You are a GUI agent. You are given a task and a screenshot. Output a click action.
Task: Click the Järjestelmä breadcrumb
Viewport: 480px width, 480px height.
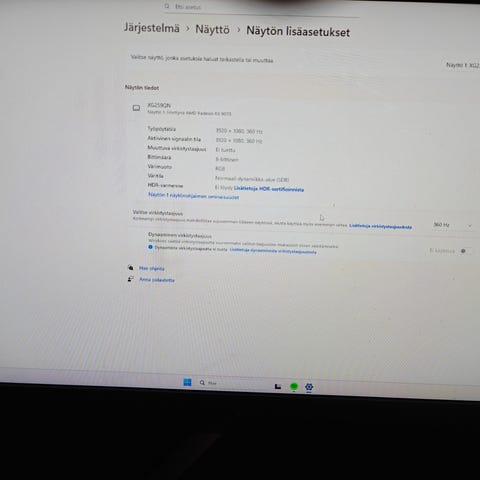click(152, 28)
